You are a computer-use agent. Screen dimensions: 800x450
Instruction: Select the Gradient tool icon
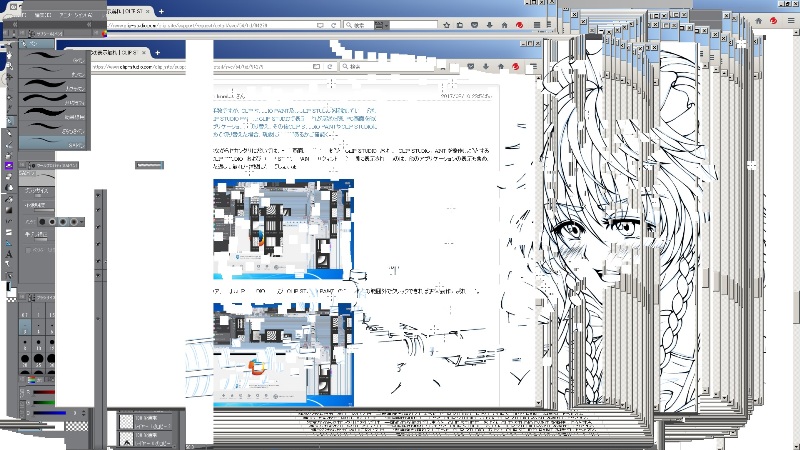pos(9,210)
